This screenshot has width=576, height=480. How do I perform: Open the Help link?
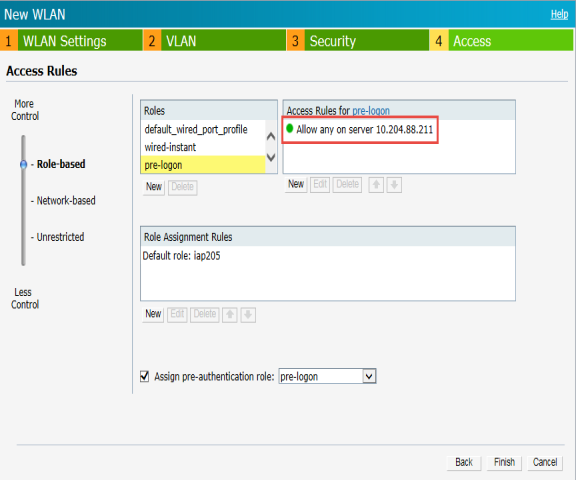tap(559, 14)
